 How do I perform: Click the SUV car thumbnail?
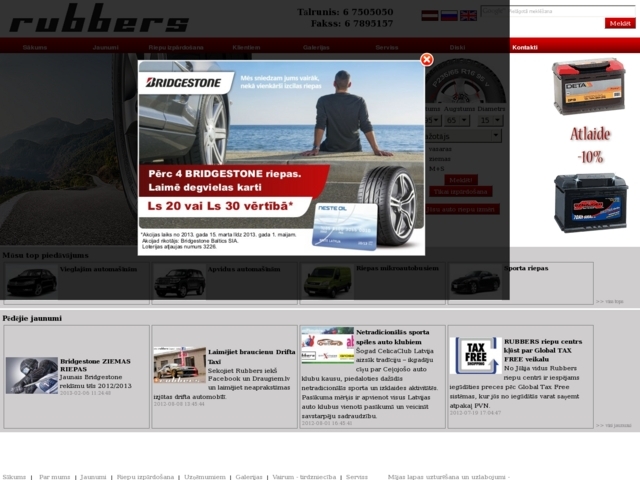(x=180, y=282)
